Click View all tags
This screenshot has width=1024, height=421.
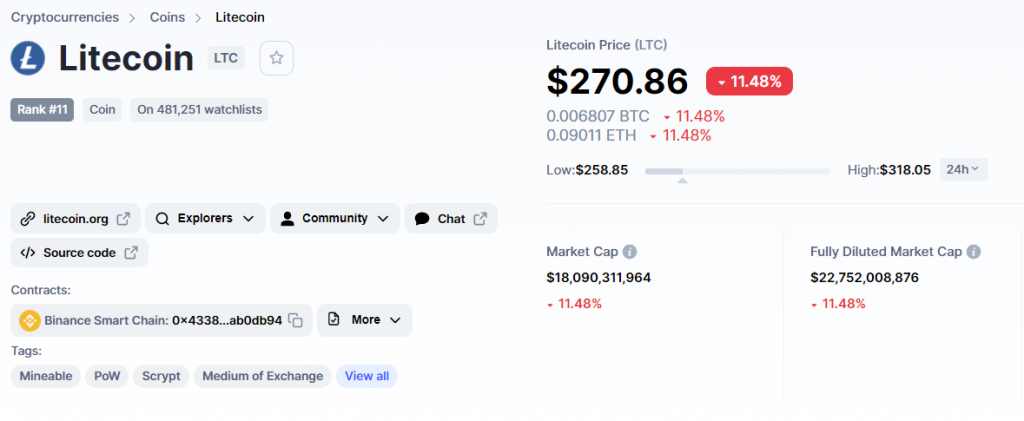coord(367,376)
